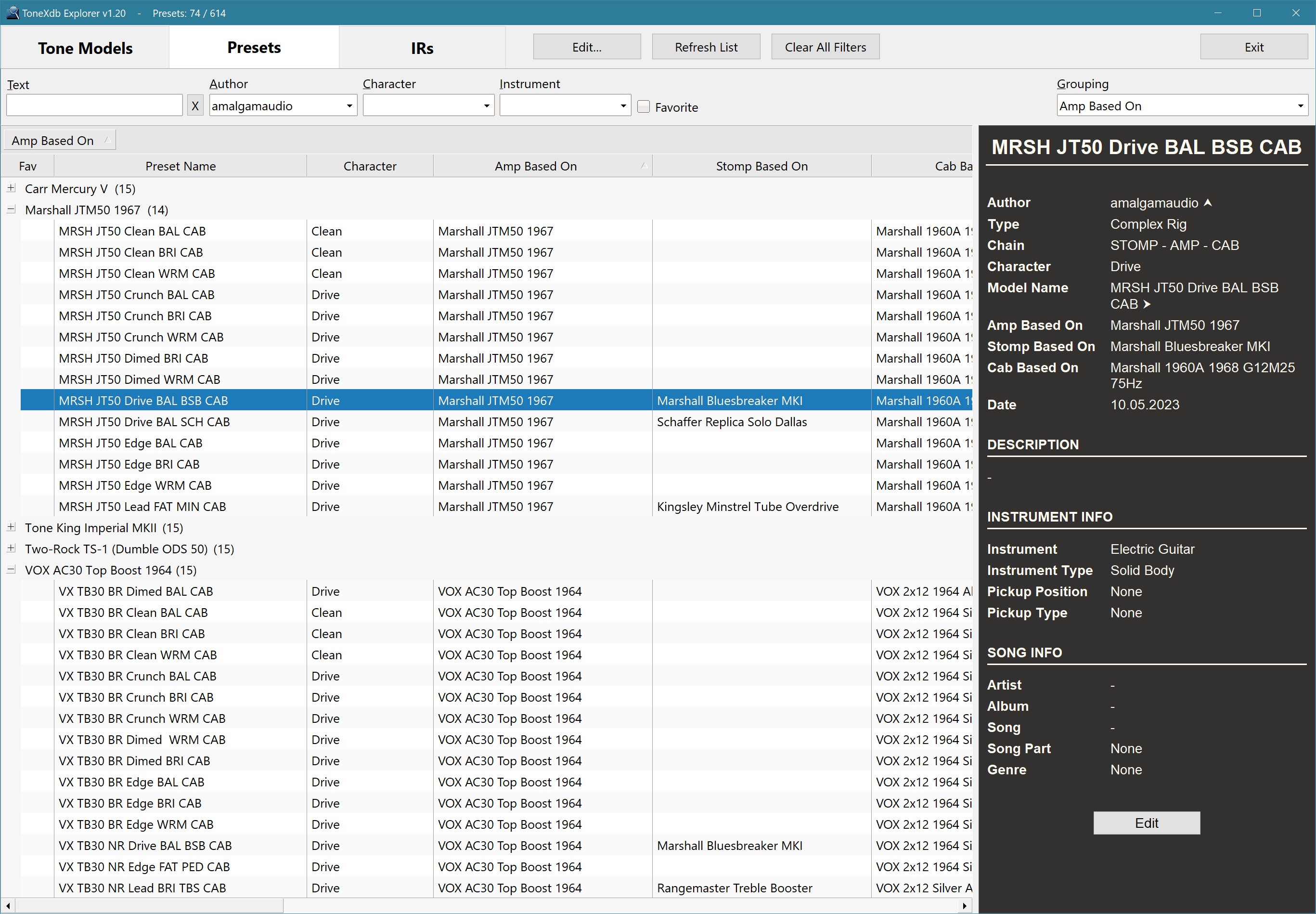
Task: Switch to the IRs tab
Action: pyautogui.click(x=422, y=48)
